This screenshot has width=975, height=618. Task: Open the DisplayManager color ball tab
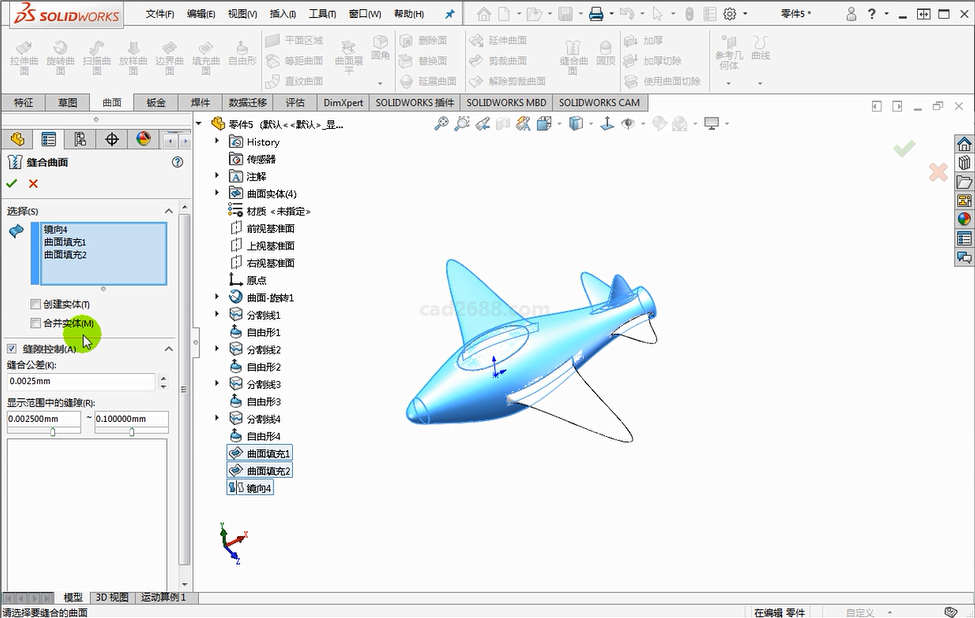point(143,139)
